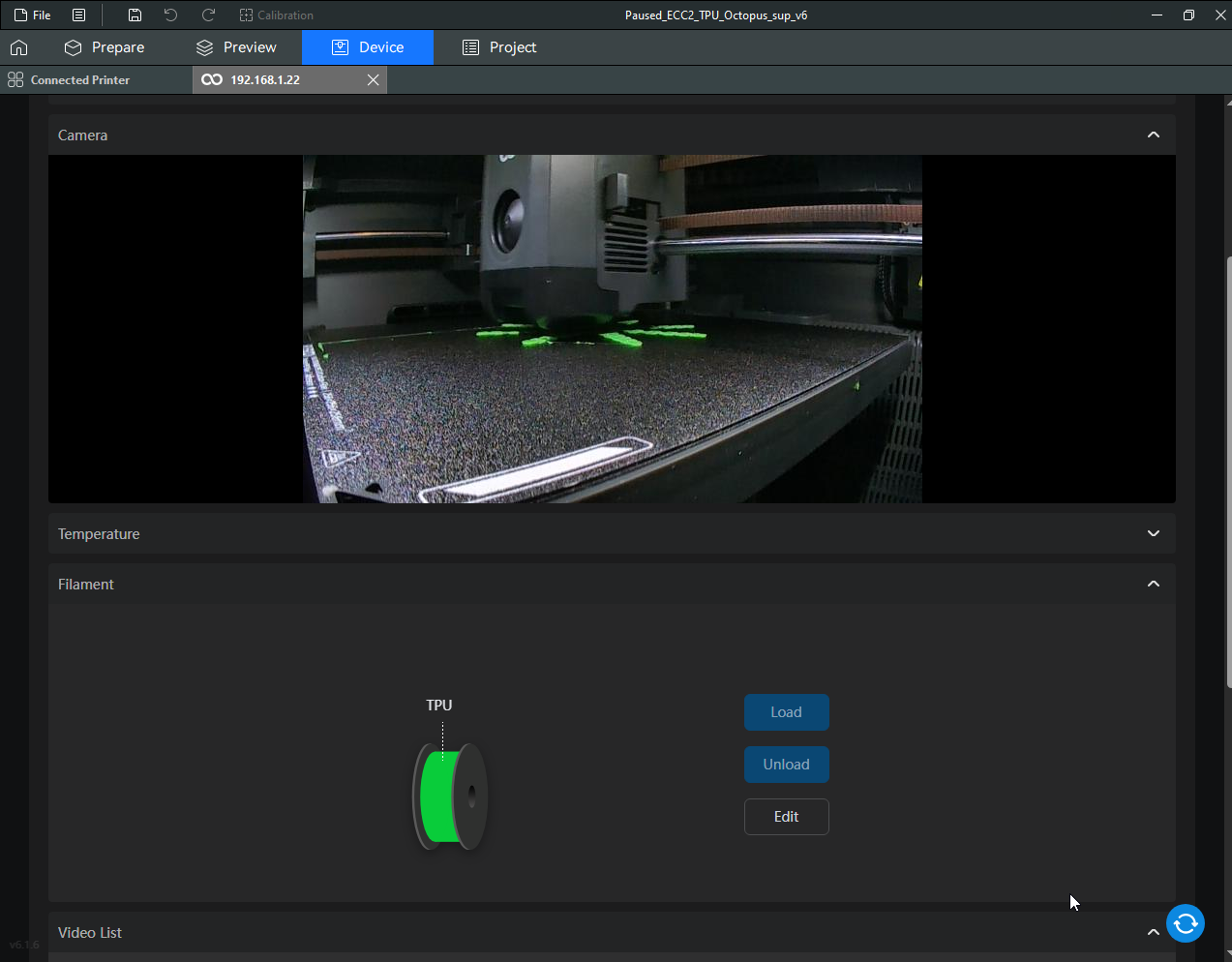The image size is (1232, 962).
Task: Click Edit to modify filament settings
Action: pos(786,817)
